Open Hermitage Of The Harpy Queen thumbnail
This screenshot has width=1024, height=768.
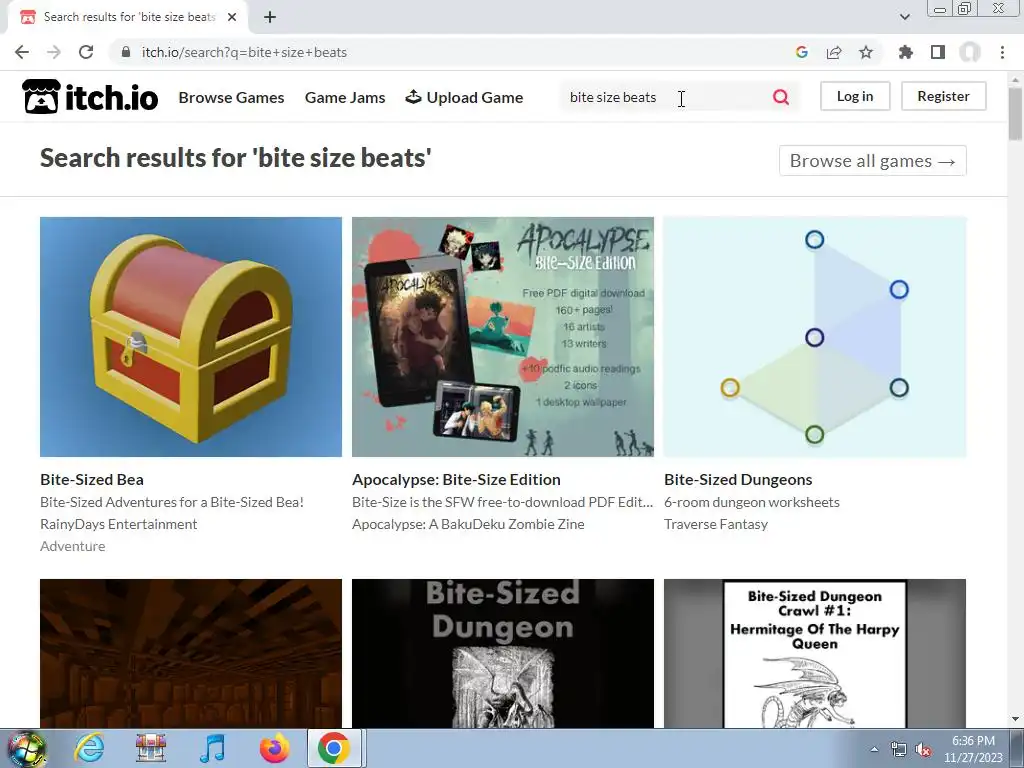click(x=815, y=653)
